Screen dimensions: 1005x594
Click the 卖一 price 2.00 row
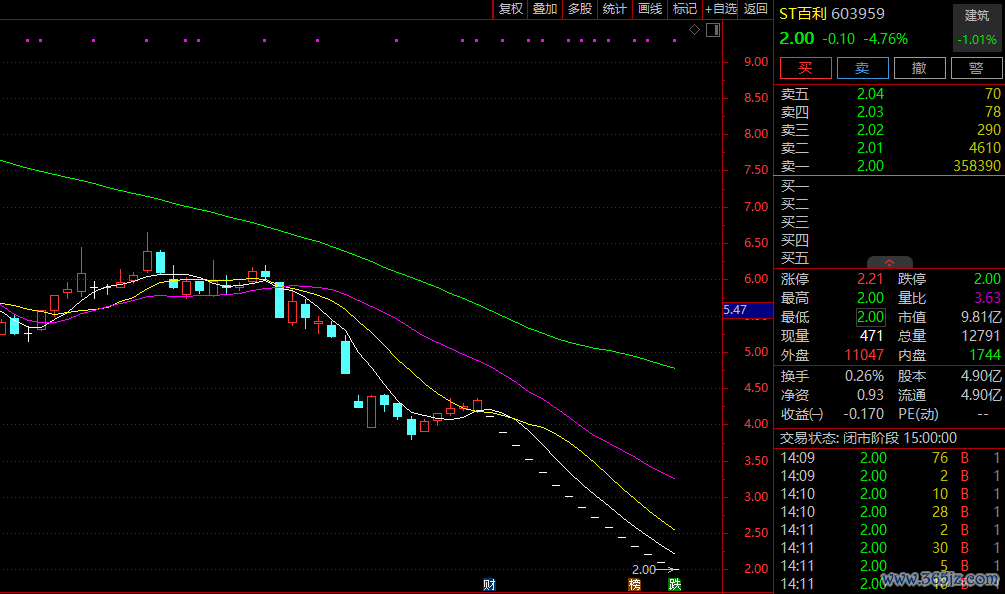(x=890, y=166)
